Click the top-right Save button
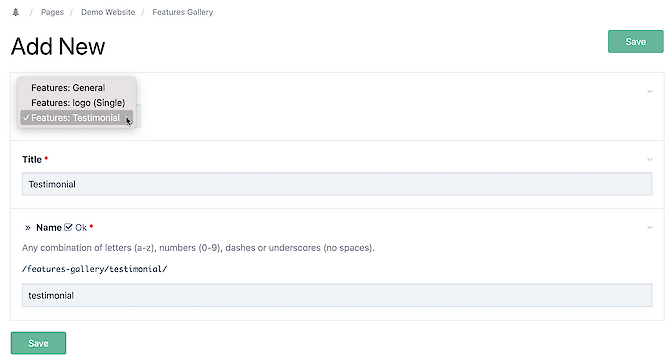 point(635,42)
